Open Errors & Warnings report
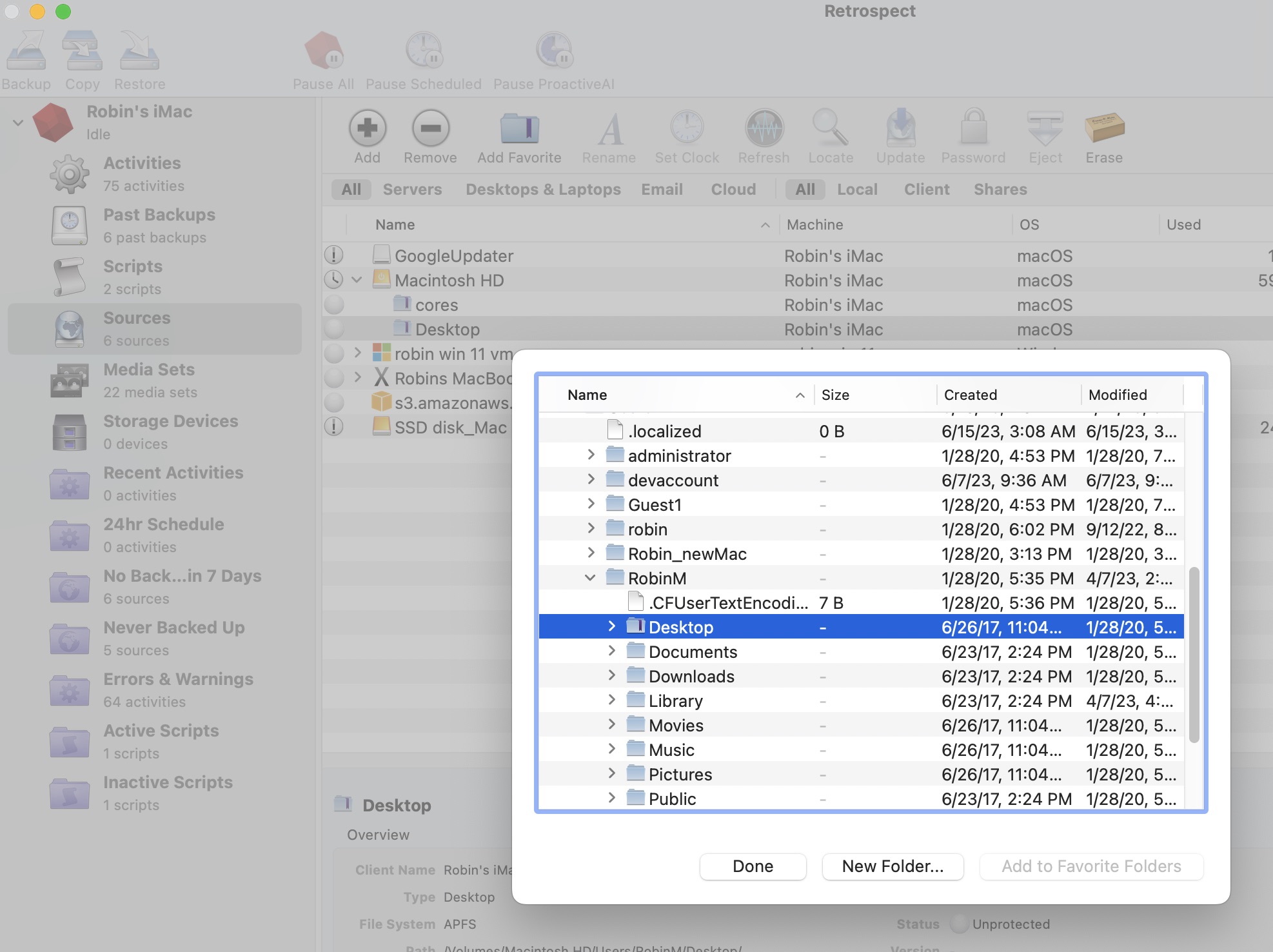The width and height of the screenshot is (1273, 952). tap(155, 690)
